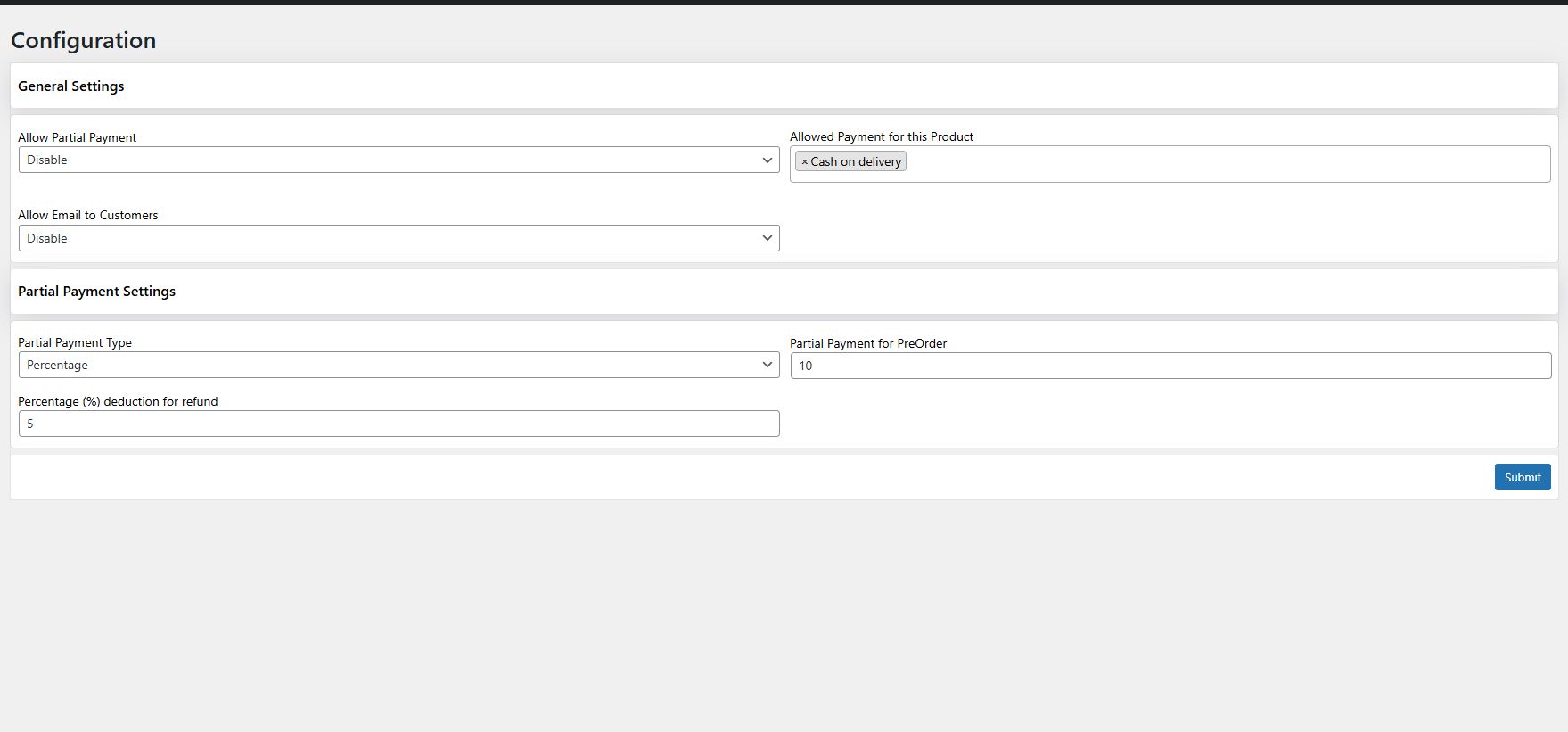Click chevron arrow on Partial Payment Type
The height and width of the screenshot is (732, 1568).
pyautogui.click(x=767, y=365)
